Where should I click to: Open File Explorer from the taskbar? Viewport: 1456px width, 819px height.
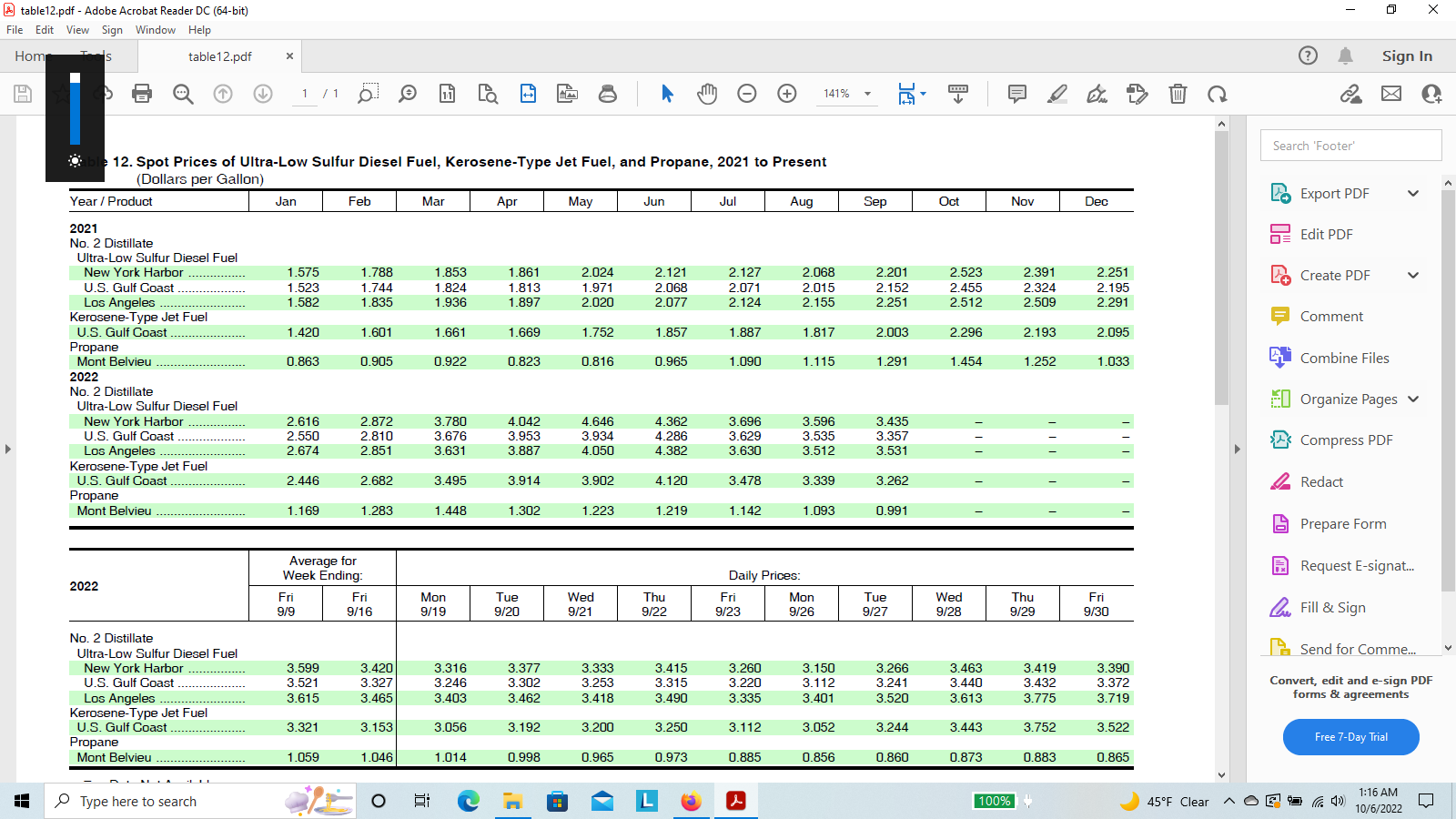click(512, 801)
